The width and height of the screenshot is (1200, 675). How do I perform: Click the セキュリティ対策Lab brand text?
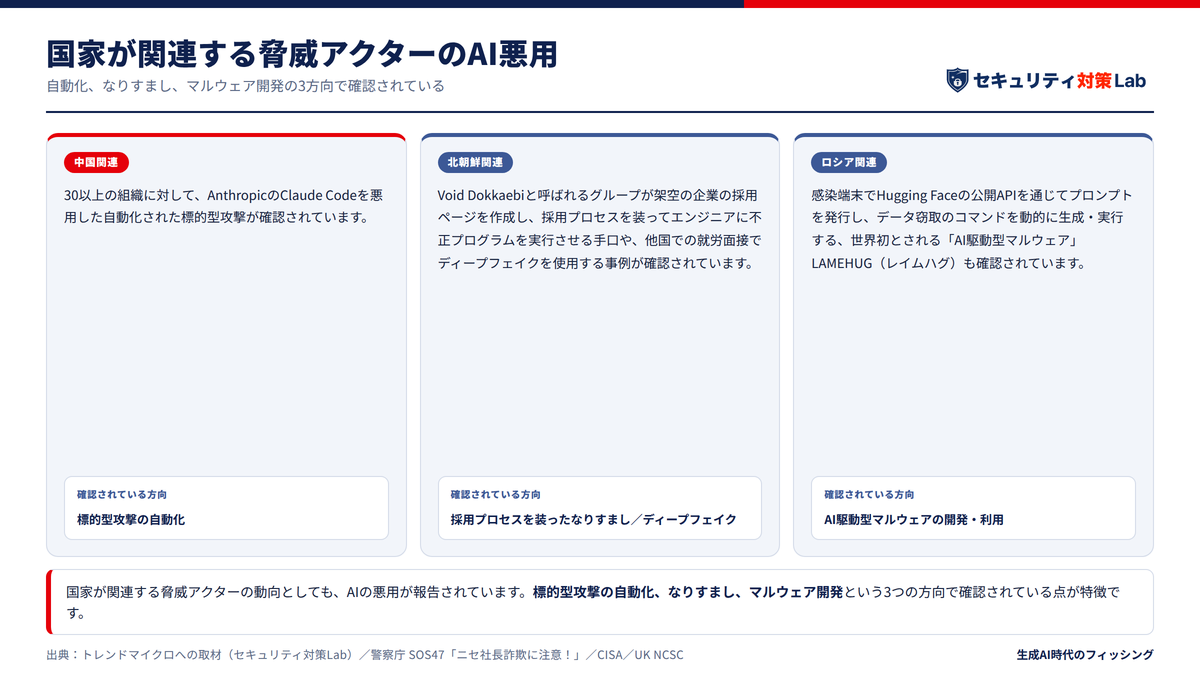(x=1060, y=80)
